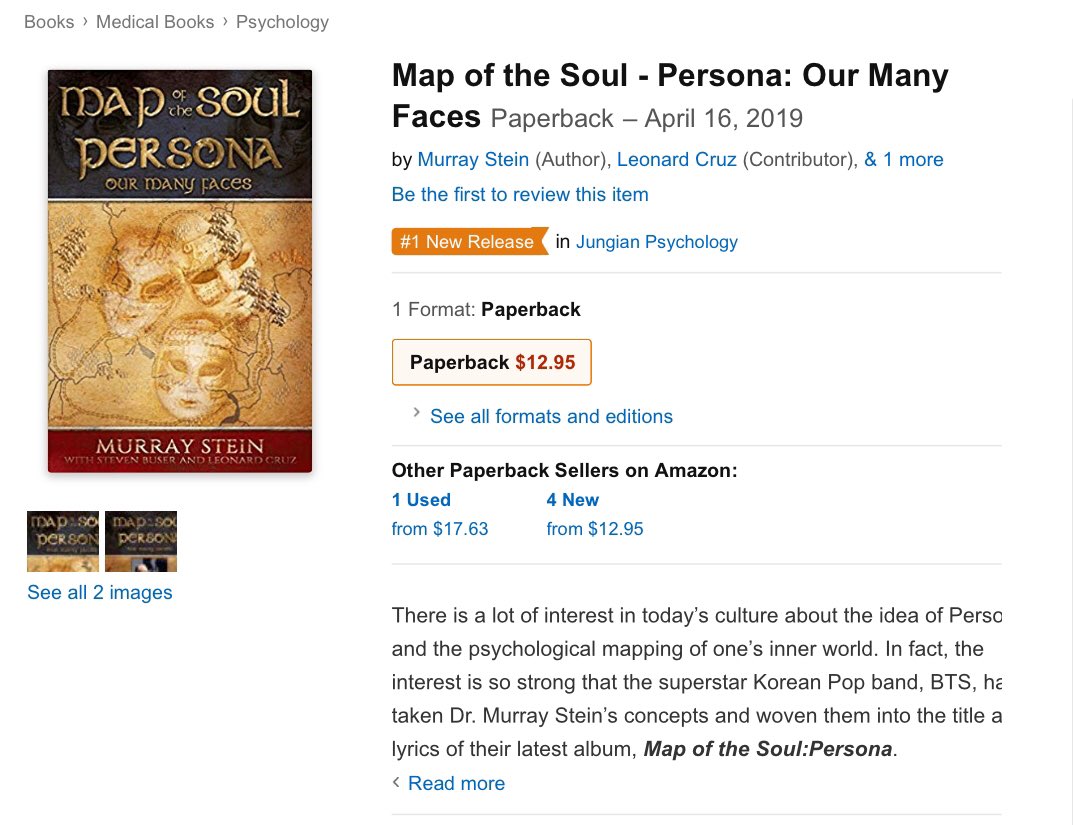Open See all 2 images link
Image resolution: width=1073 pixels, height=825 pixels.
(100, 592)
